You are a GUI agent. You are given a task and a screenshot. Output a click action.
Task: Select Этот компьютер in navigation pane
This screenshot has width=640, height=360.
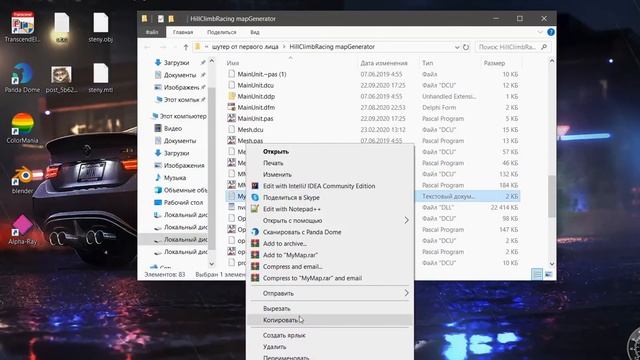[x=179, y=116]
